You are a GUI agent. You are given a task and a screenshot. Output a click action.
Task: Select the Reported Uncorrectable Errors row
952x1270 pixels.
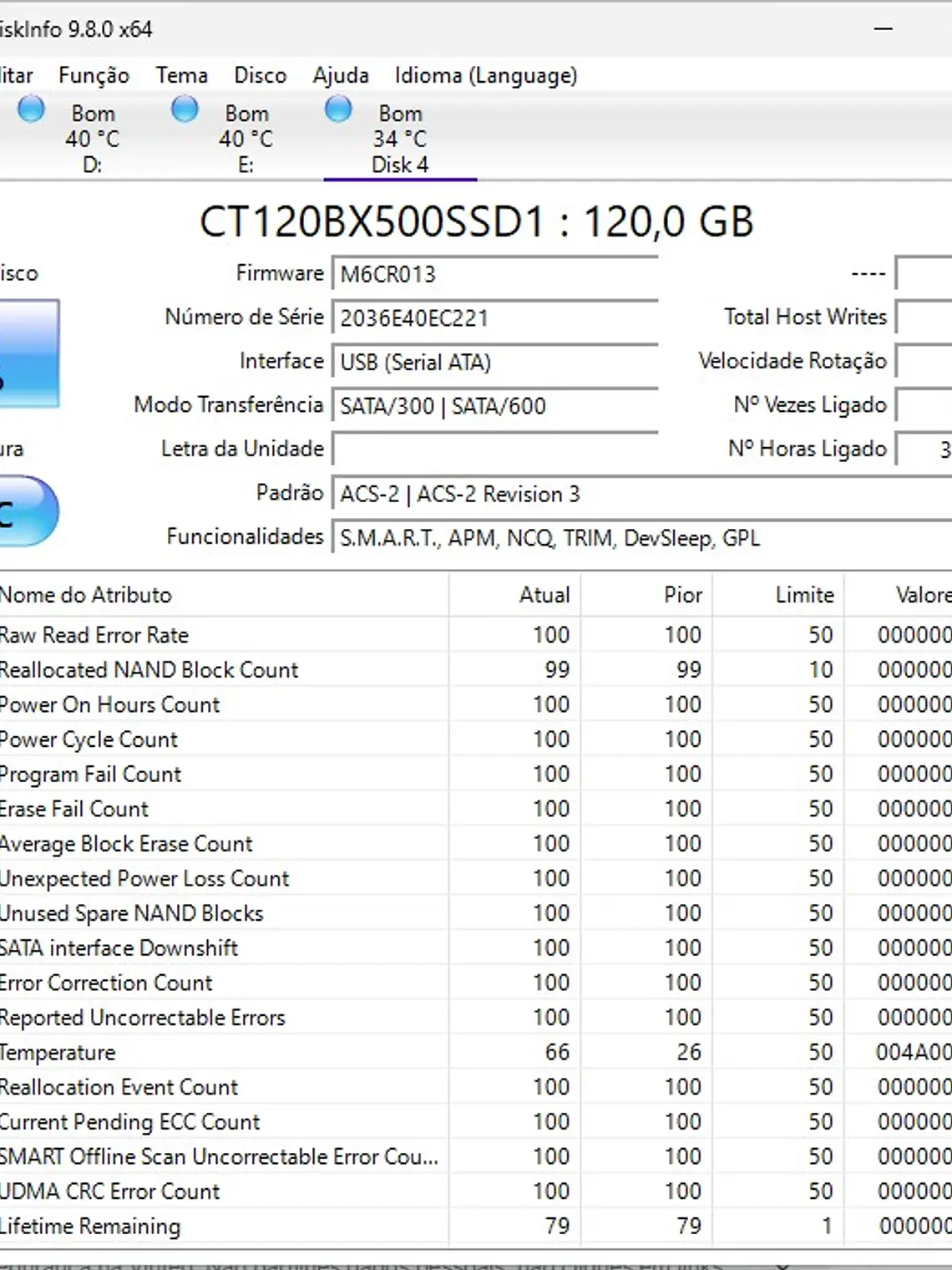pos(476,1018)
